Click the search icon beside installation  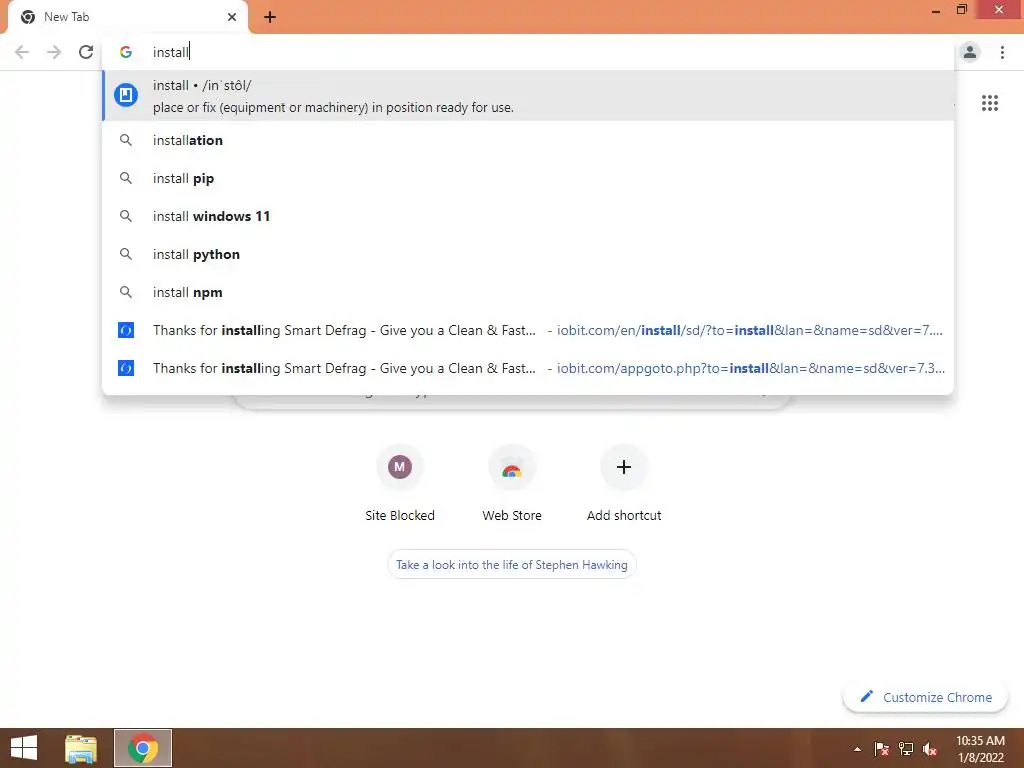[126, 140]
